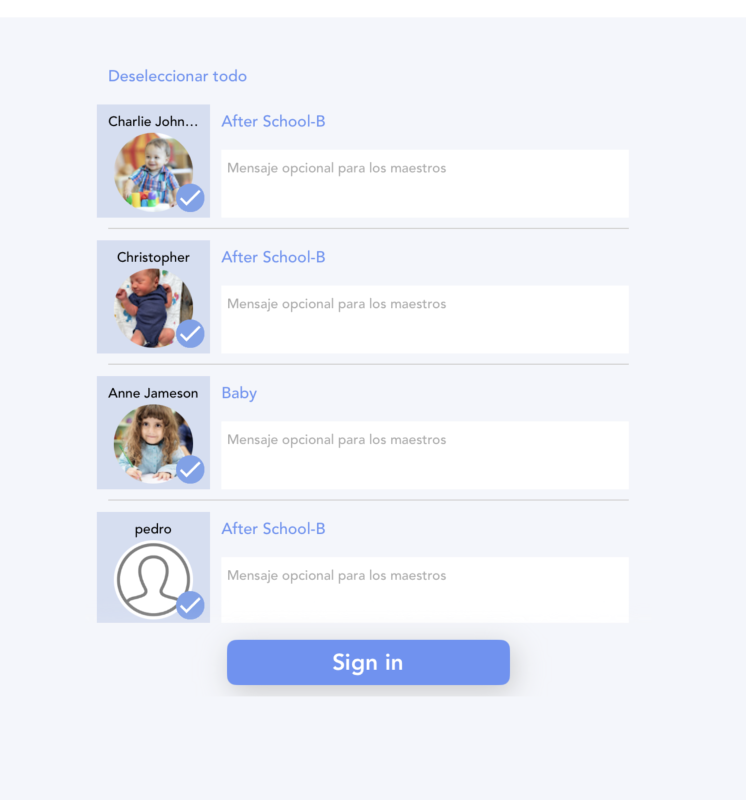This screenshot has width=746, height=800.
Task: Open After School-B room for Charlie John
Action: coord(273,121)
